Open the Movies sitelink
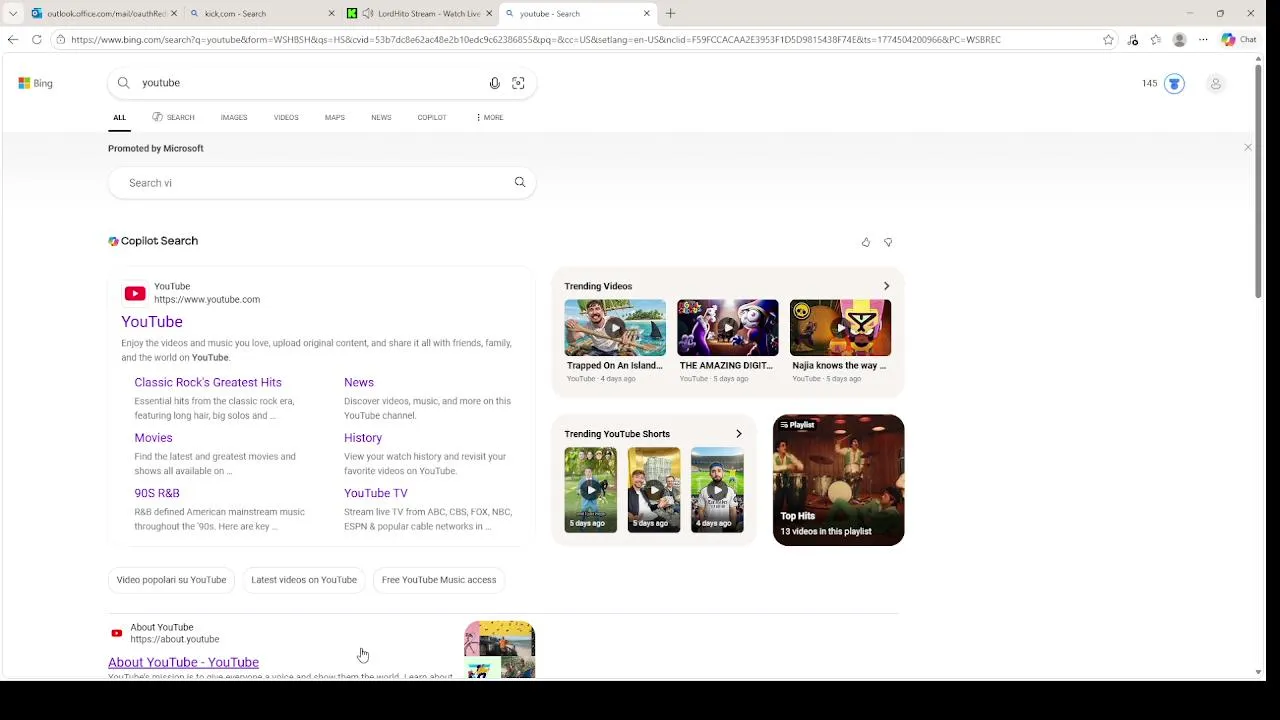 pos(153,438)
